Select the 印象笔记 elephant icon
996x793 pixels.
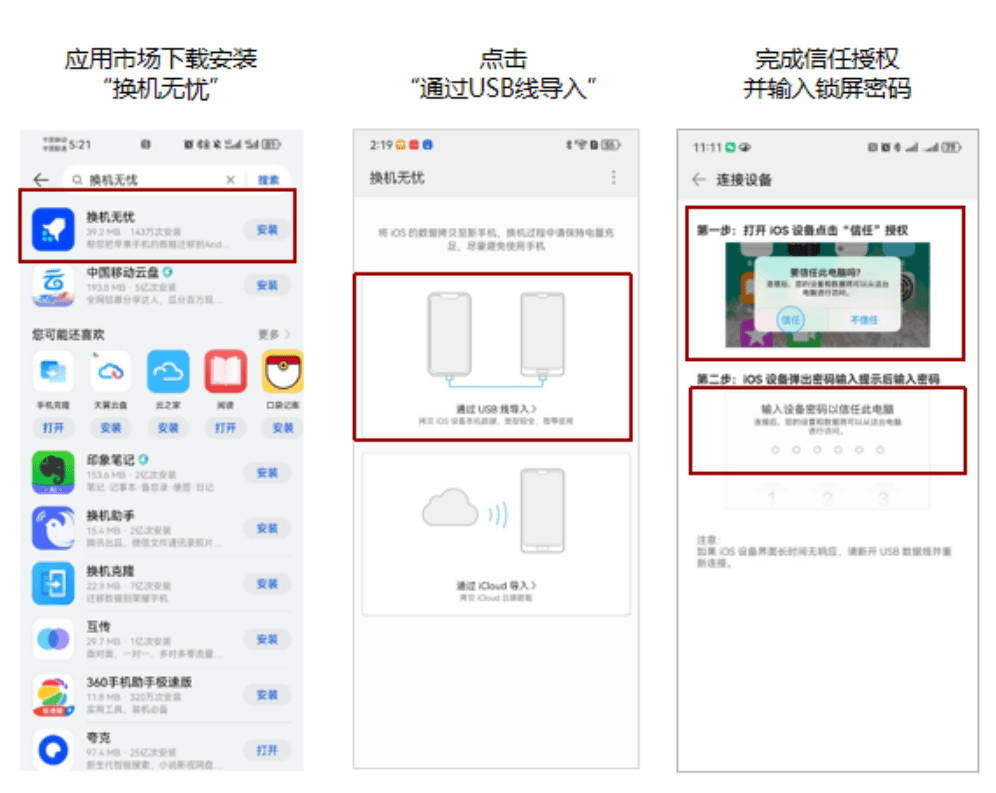53,473
